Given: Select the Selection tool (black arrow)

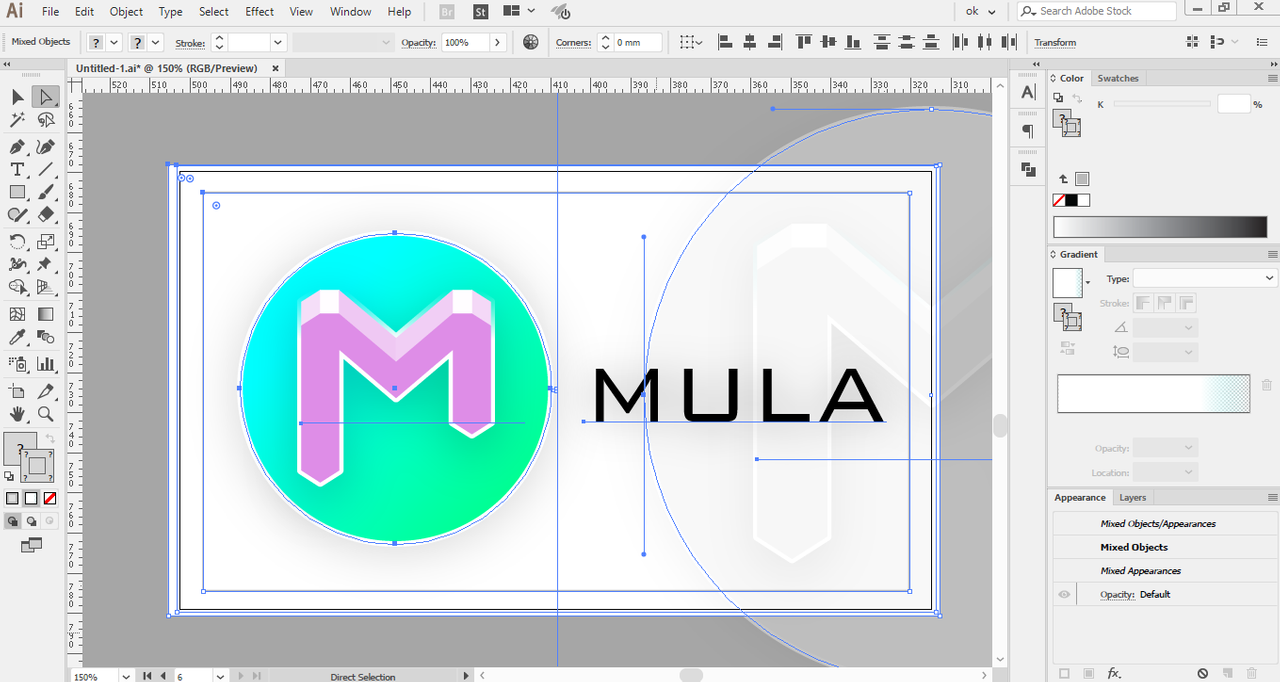Looking at the screenshot, I should [x=17, y=97].
